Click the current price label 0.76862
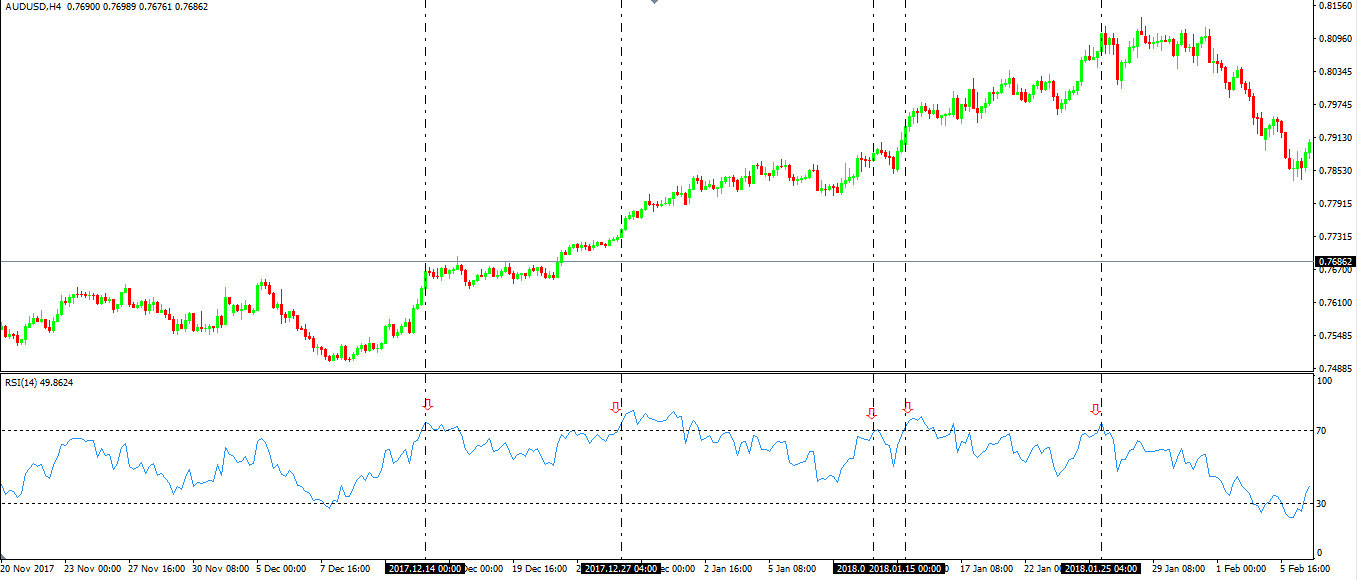Screen dimensions: 1358x580 coord(1334,261)
